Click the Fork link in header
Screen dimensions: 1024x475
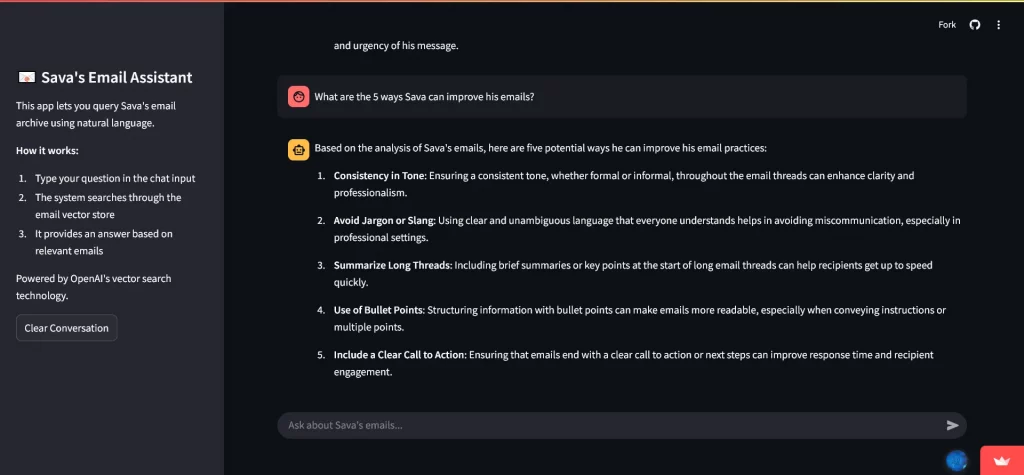(947, 25)
